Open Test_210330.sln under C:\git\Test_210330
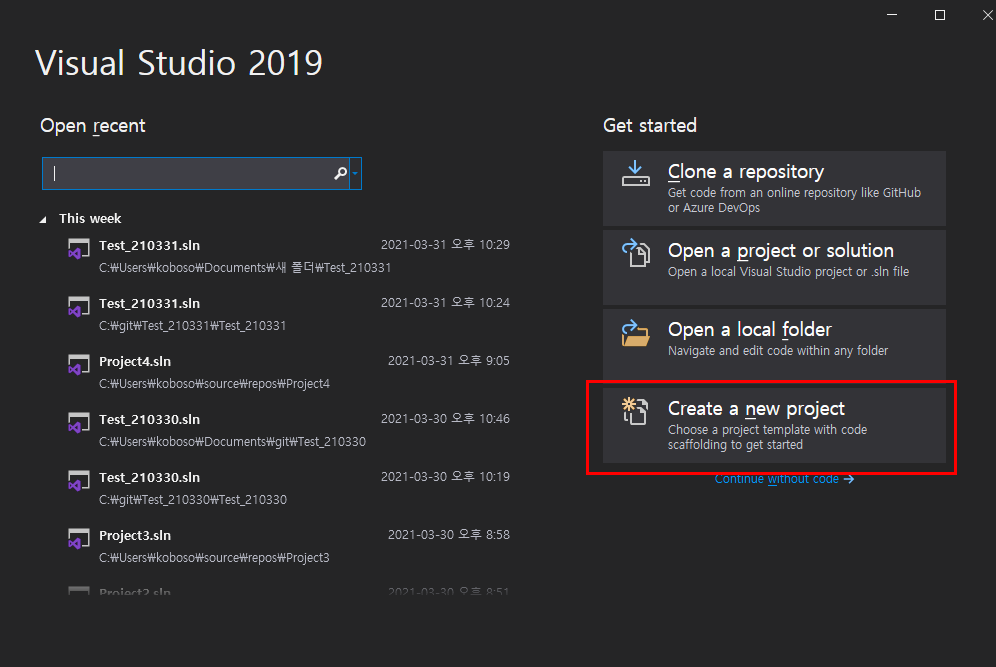Image resolution: width=996 pixels, height=667 pixels. coord(290,488)
